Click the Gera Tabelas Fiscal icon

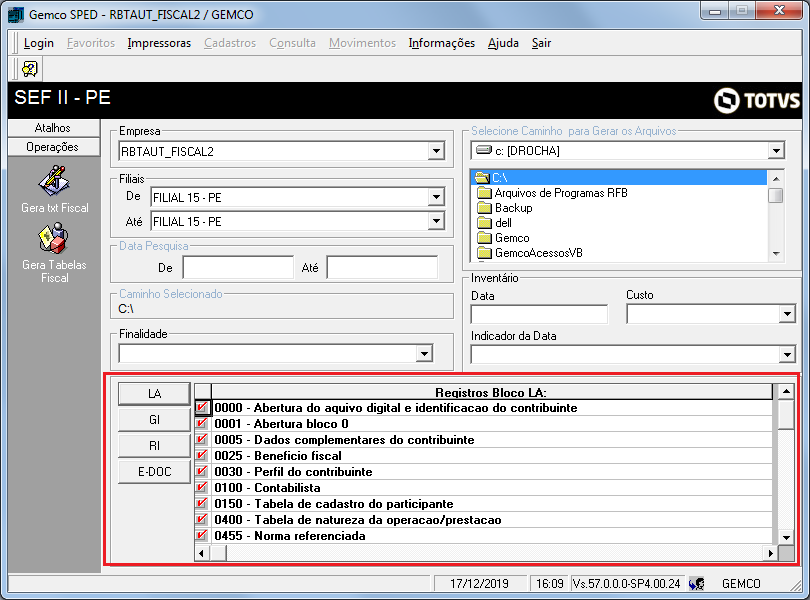pos(54,238)
